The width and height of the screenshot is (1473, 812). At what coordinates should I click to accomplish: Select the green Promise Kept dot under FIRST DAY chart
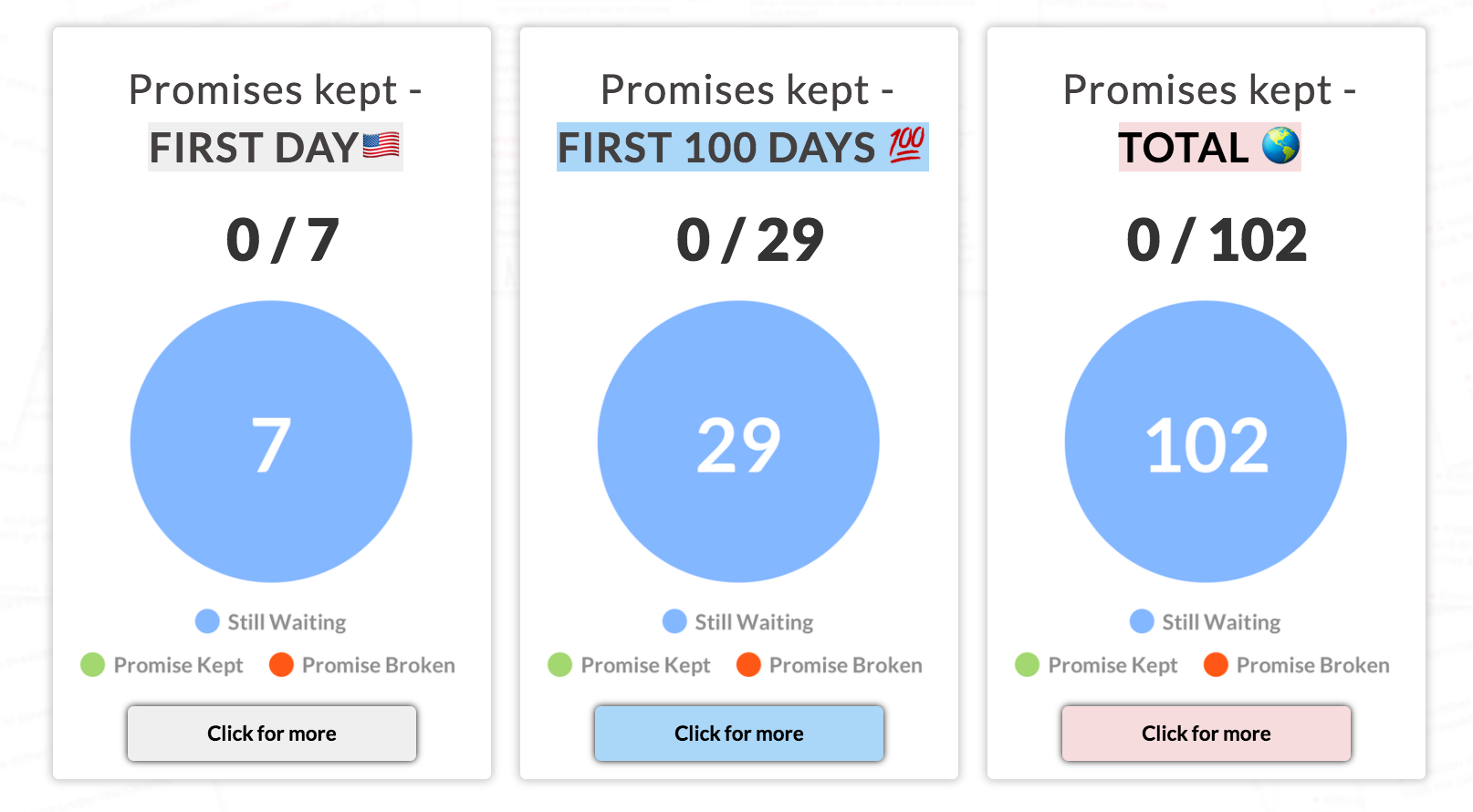coord(92,665)
